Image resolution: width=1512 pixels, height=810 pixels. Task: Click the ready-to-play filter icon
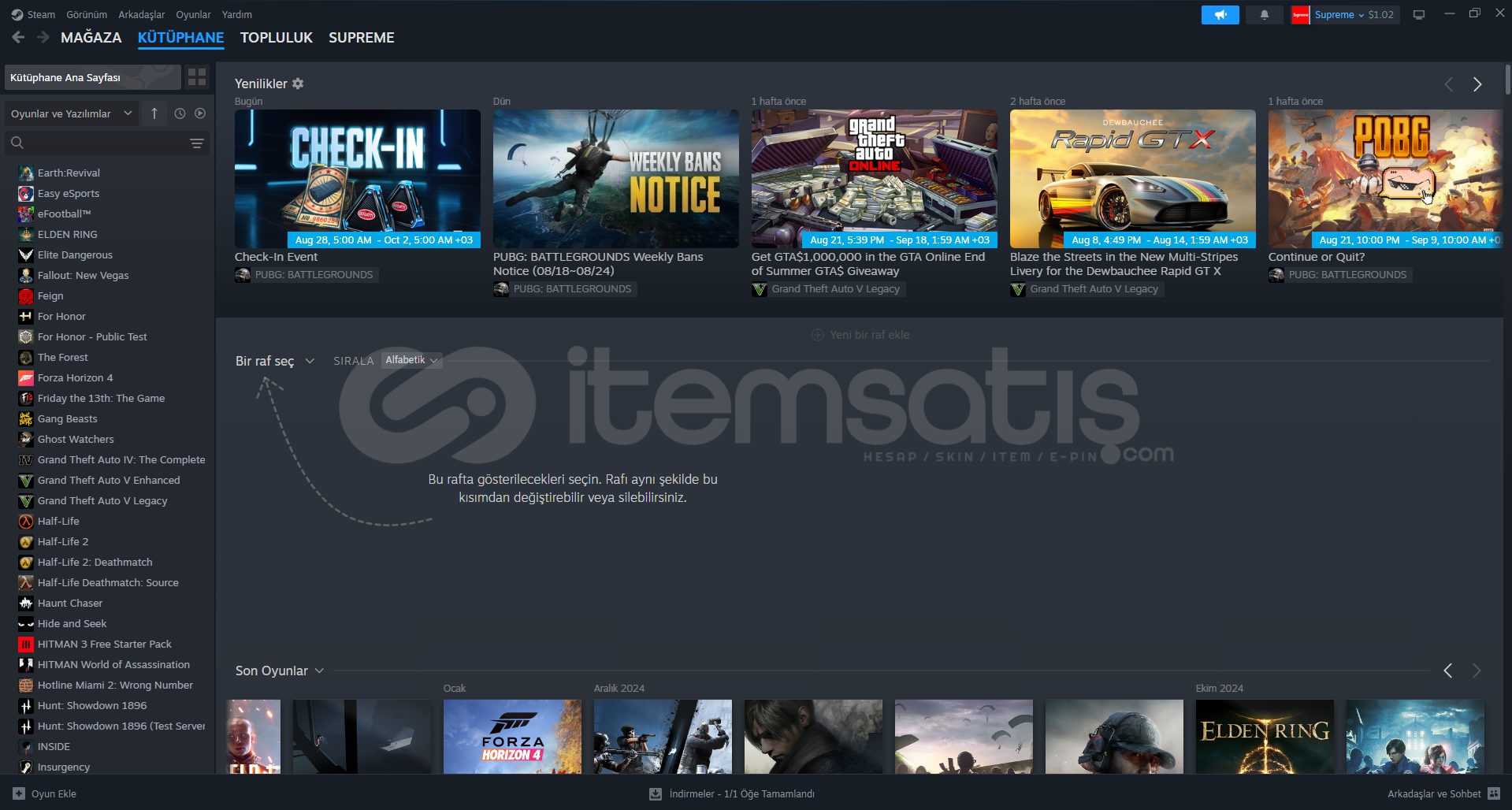point(200,113)
